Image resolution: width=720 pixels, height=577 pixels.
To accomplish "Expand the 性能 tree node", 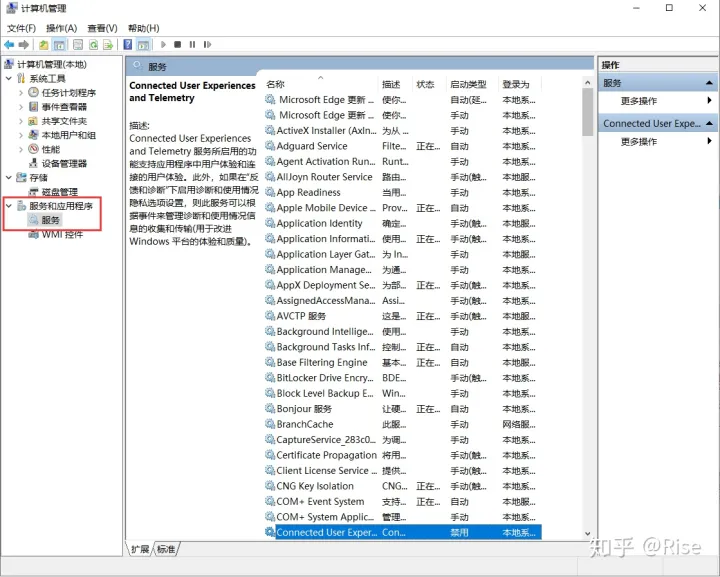I will [x=21, y=149].
